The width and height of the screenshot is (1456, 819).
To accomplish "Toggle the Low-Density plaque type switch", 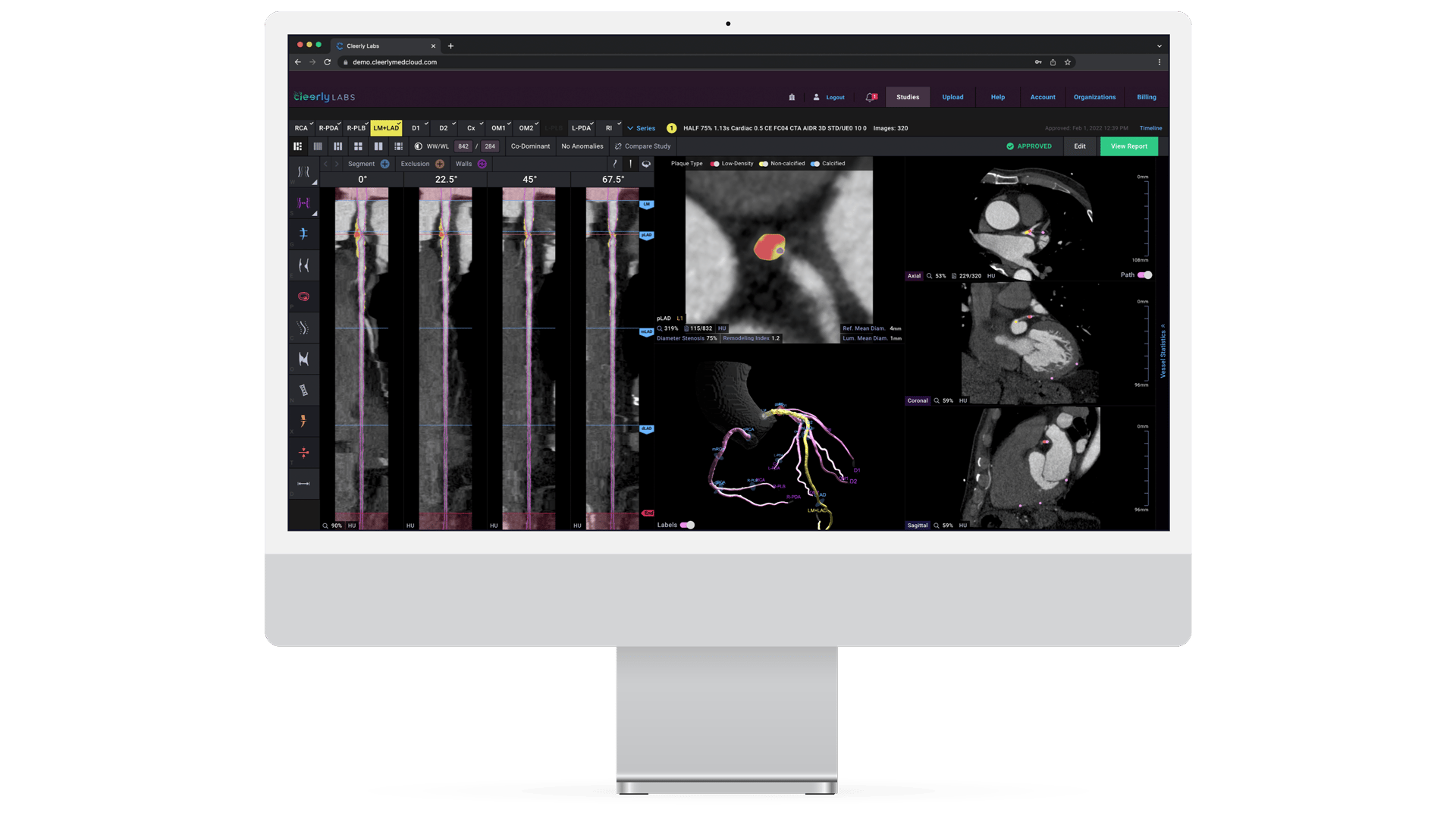I will coord(714,164).
